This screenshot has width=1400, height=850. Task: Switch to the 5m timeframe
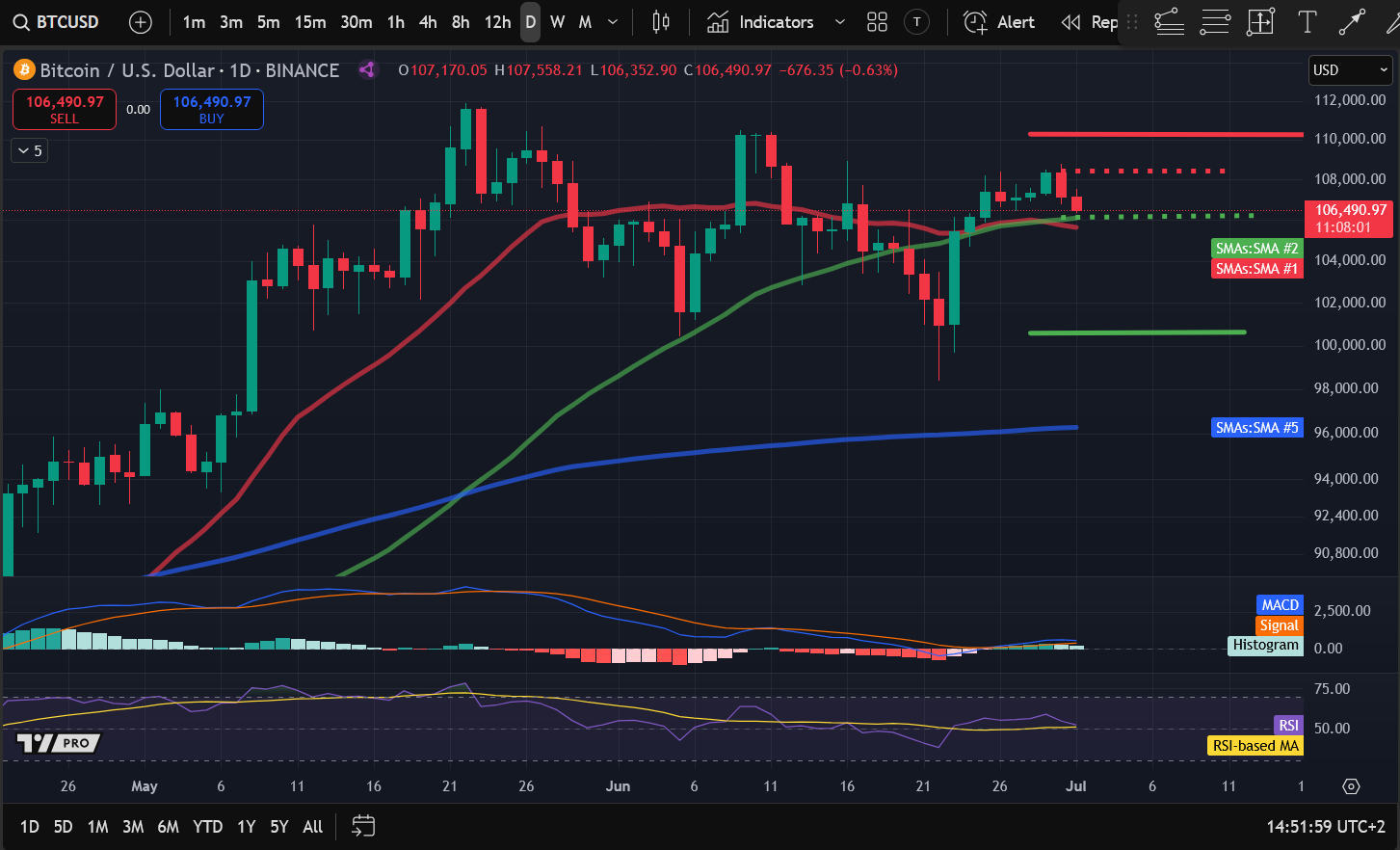point(269,22)
